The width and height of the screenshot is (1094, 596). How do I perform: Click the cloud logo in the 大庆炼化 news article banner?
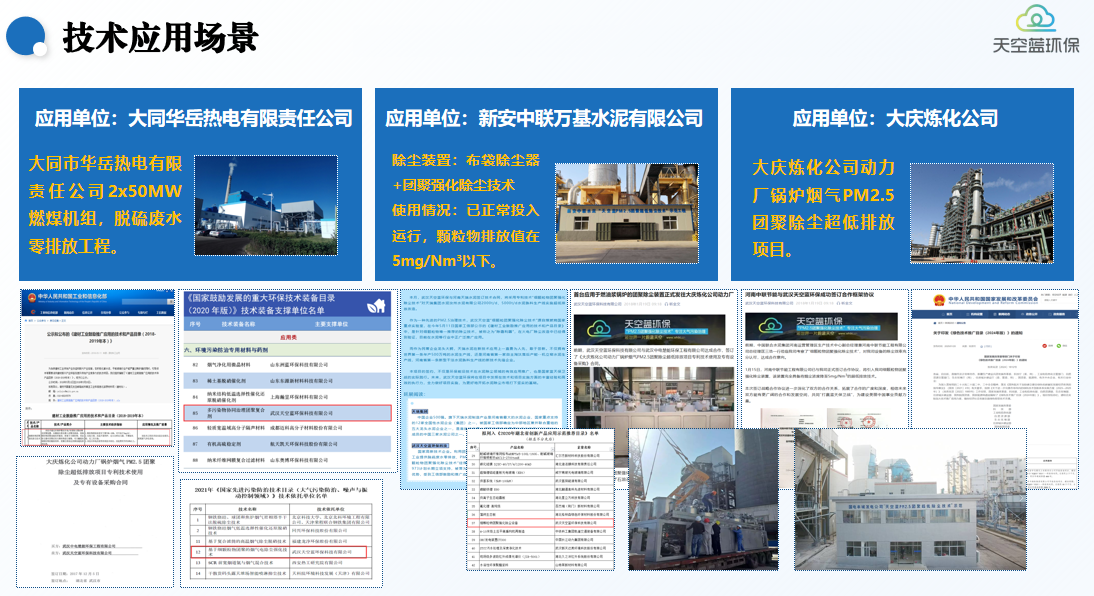click(598, 329)
